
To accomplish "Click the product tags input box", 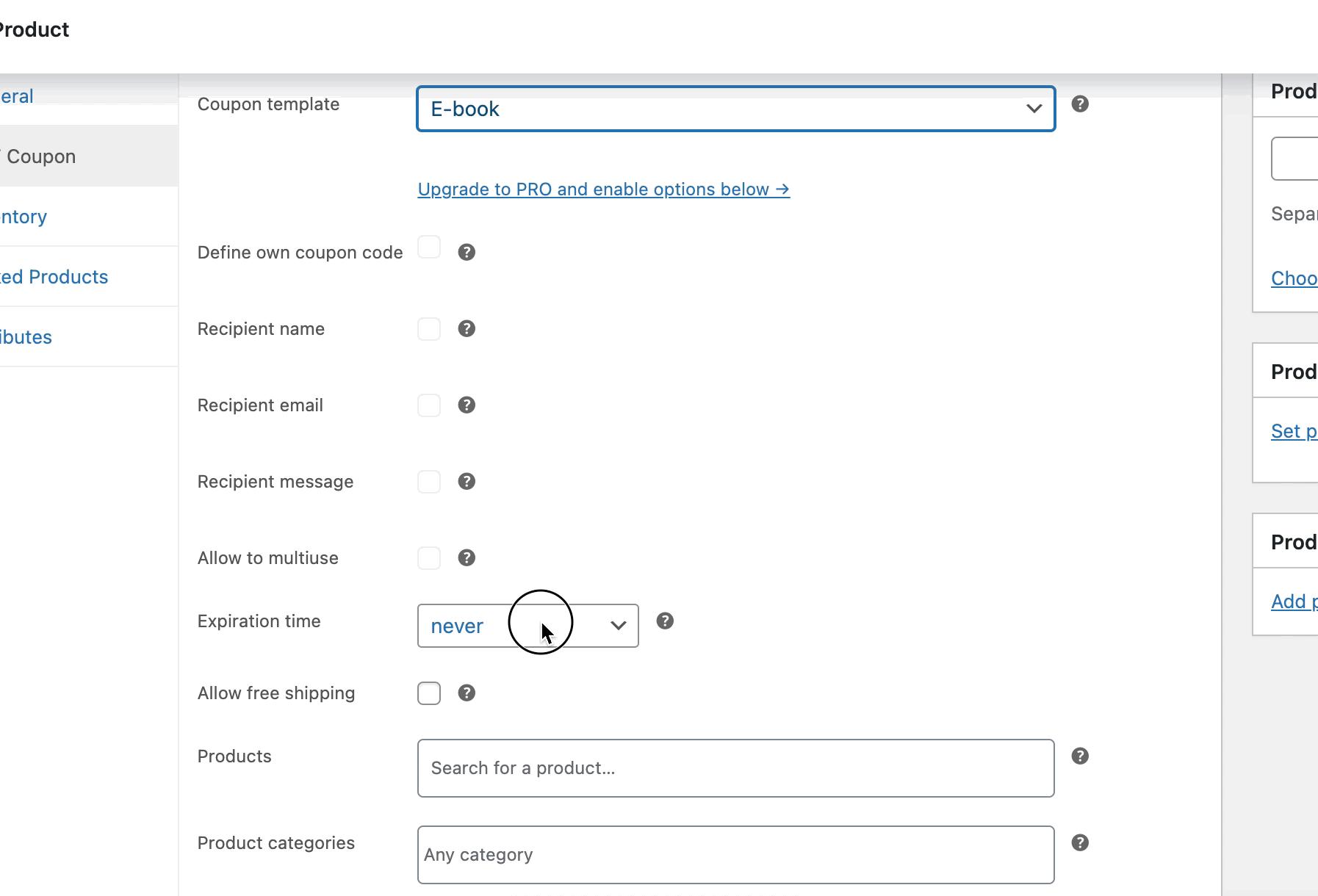I will point(1294,158).
